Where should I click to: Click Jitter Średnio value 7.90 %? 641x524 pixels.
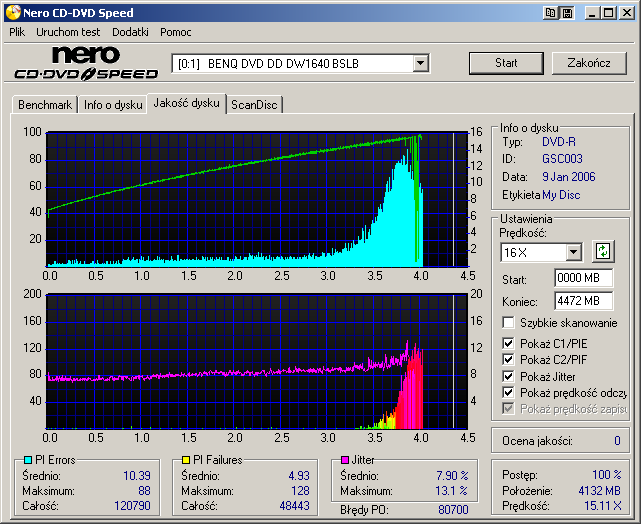point(452,476)
